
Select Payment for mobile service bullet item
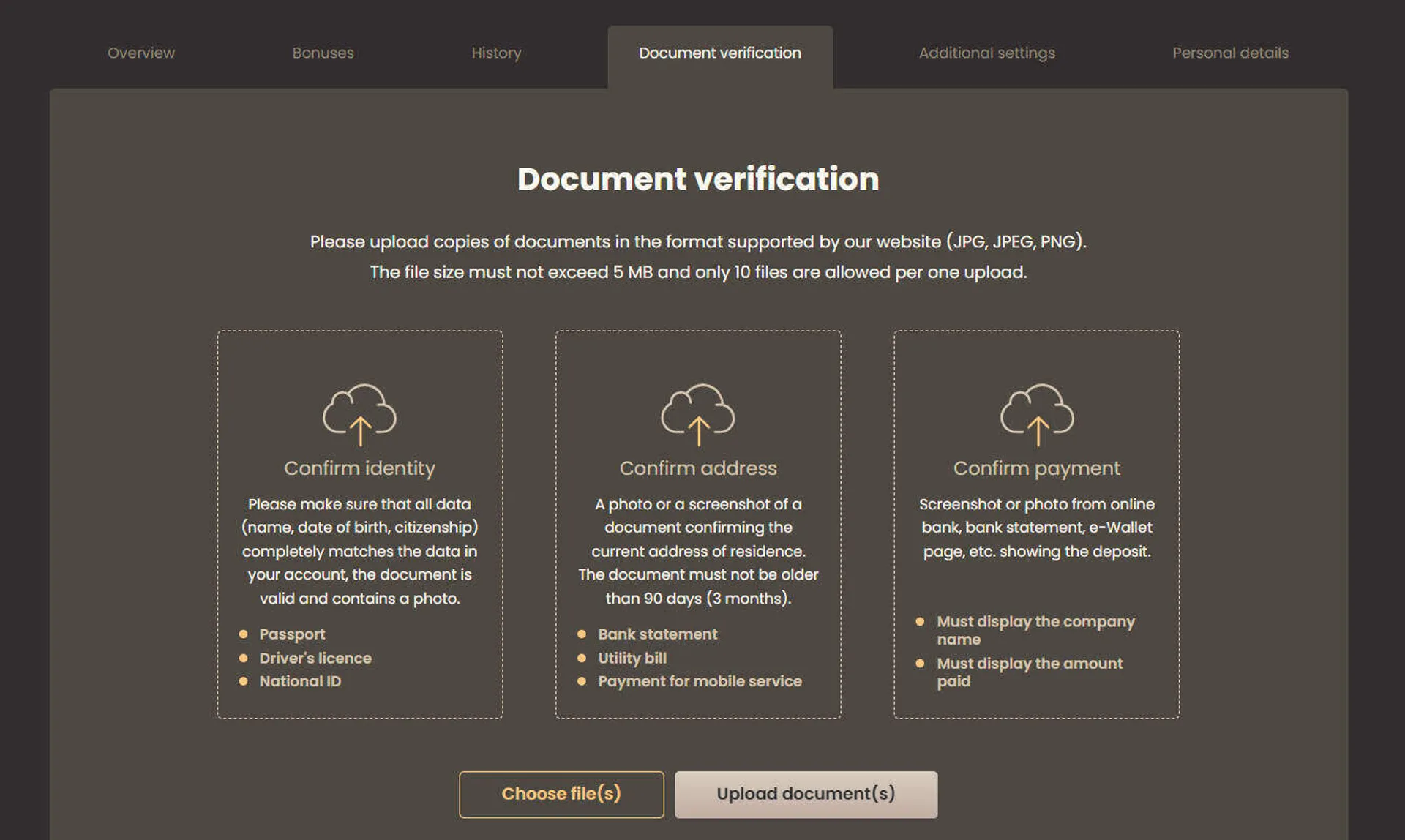pos(699,681)
